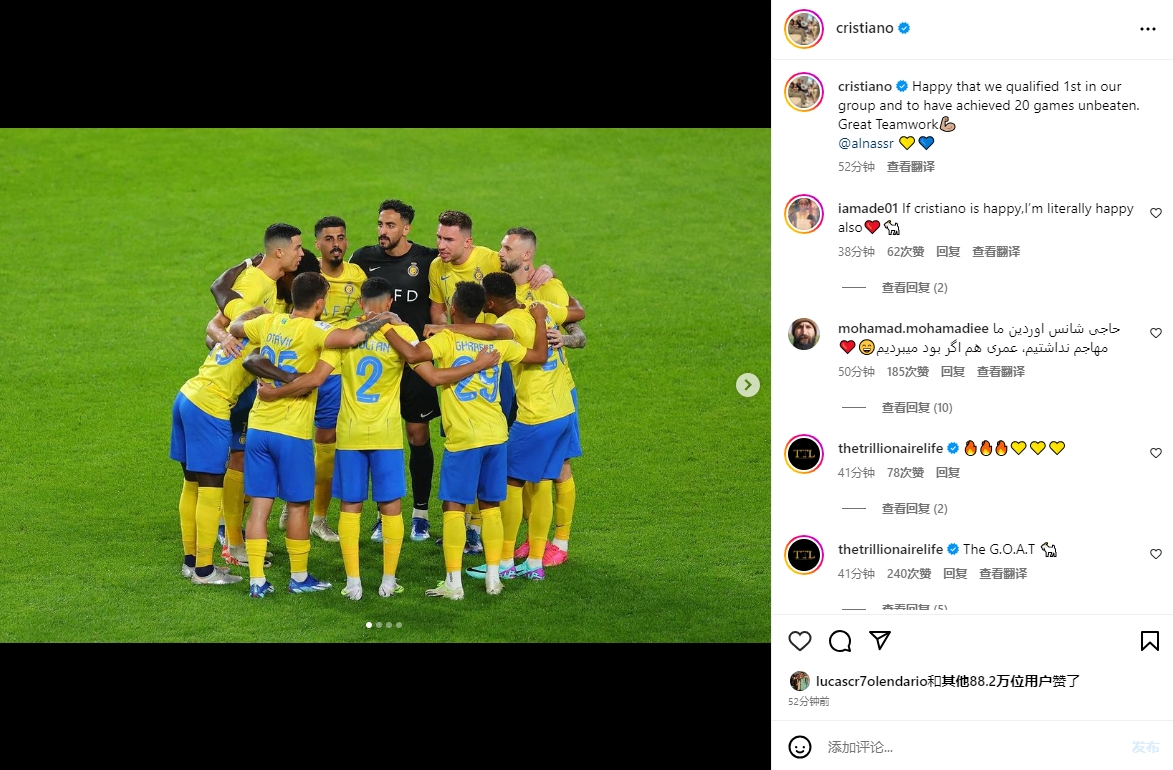Expand the 10 replies under mohamad.mohamadiee's comment

pyautogui.click(x=916, y=407)
